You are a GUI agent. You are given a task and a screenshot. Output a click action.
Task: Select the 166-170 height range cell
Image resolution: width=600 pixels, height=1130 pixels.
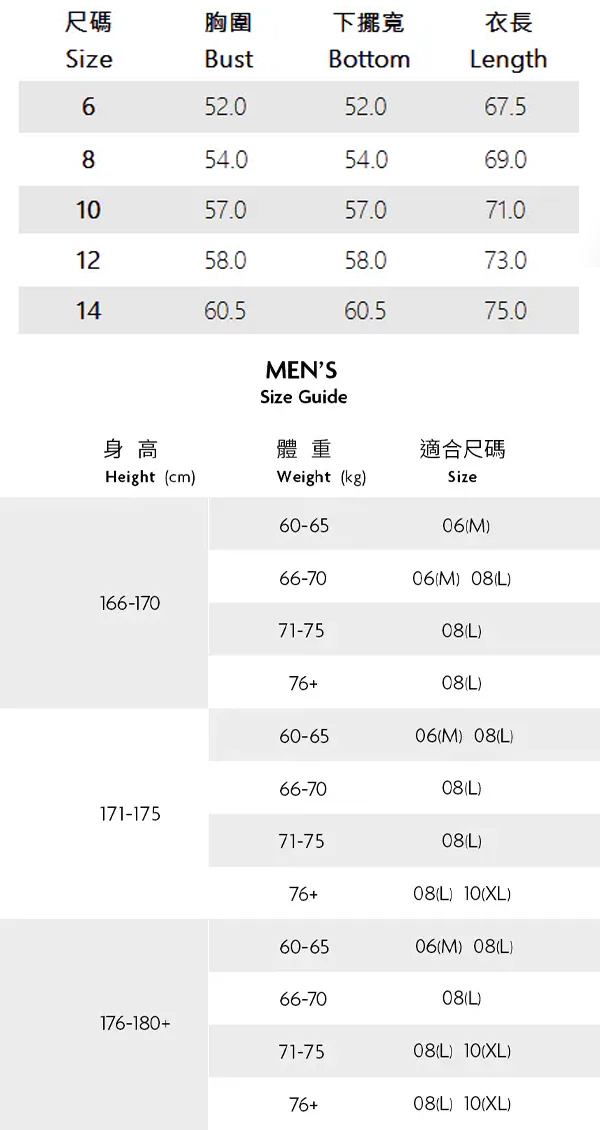130,604
